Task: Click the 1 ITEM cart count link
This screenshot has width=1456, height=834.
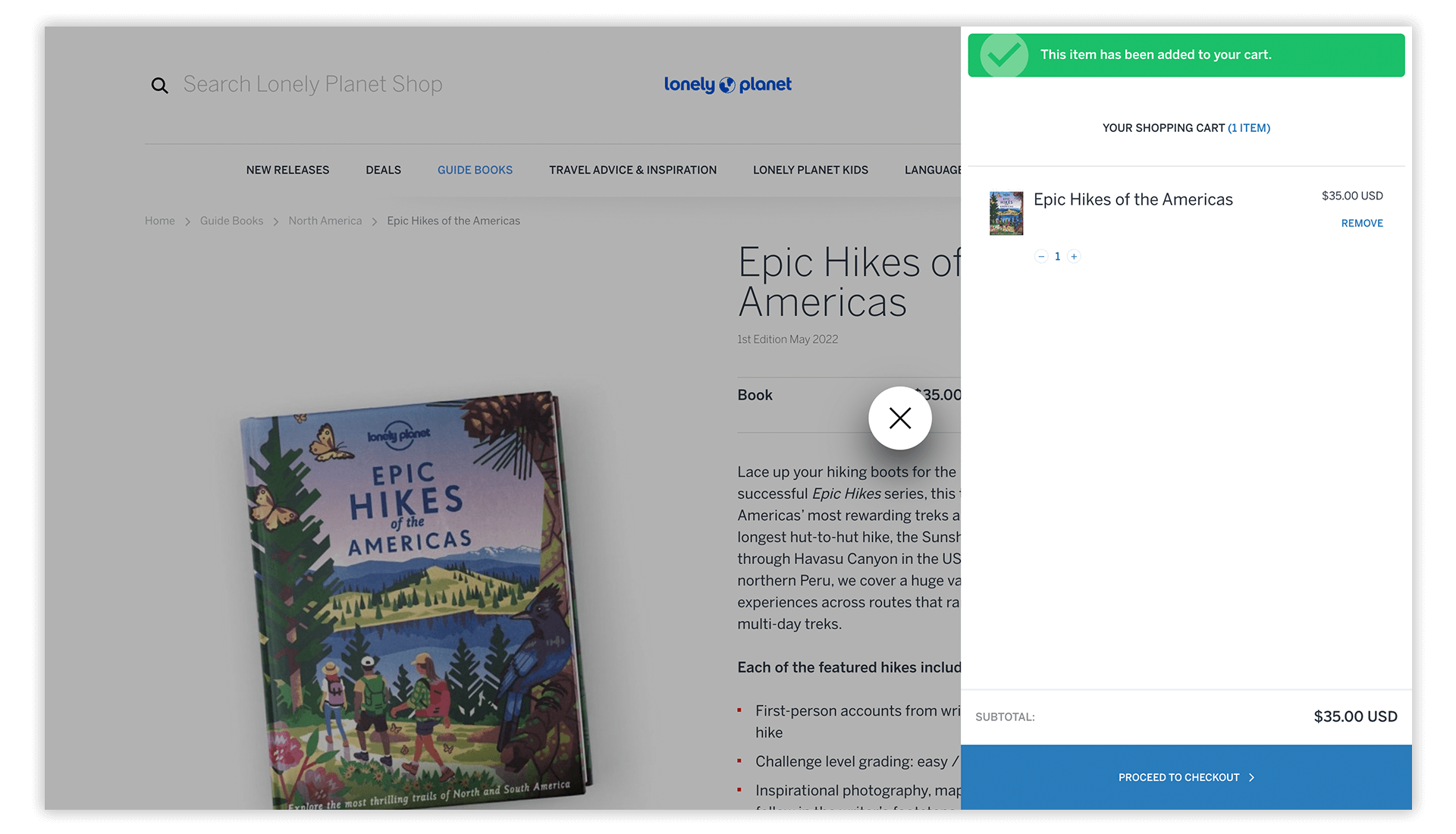Action: [x=1249, y=128]
